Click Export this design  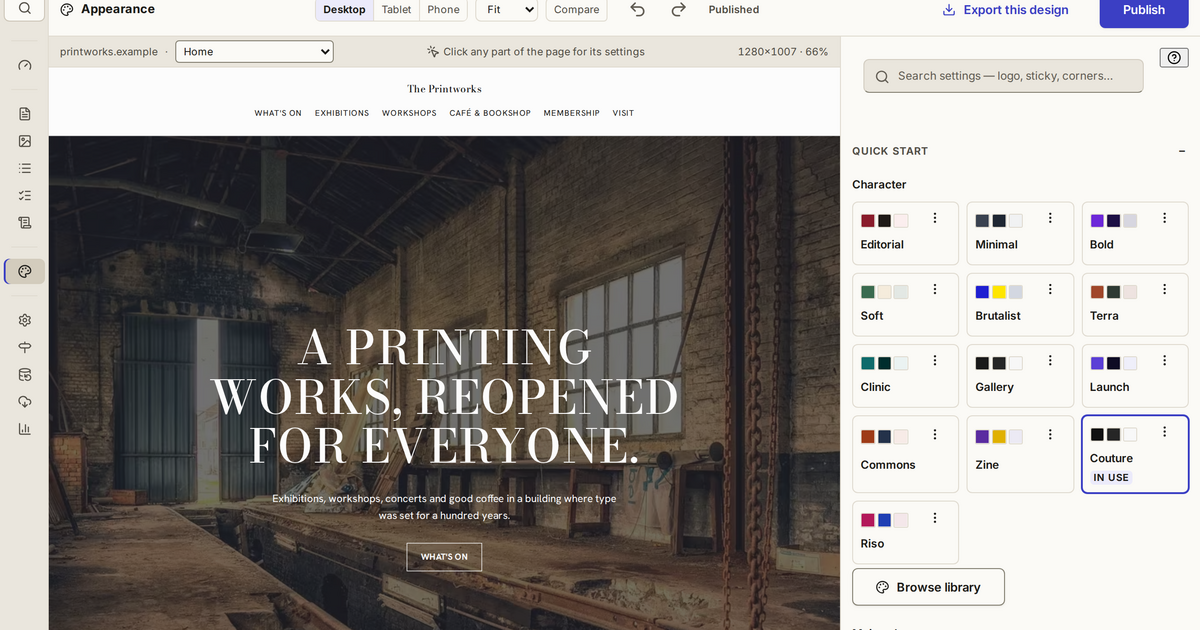click(x=1006, y=9)
